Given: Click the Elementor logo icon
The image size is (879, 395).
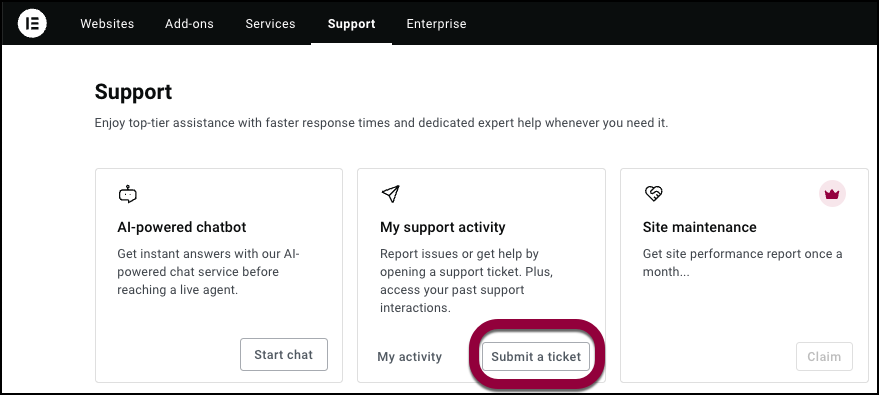Looking at the screenshot, I should [x=32, y=24].
